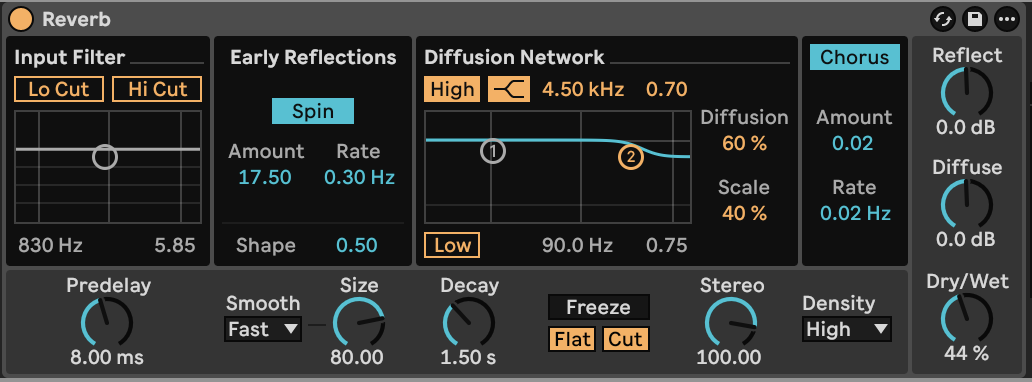
Task: Disable the Spin early reflections switch
Action: tap(313, 111)
